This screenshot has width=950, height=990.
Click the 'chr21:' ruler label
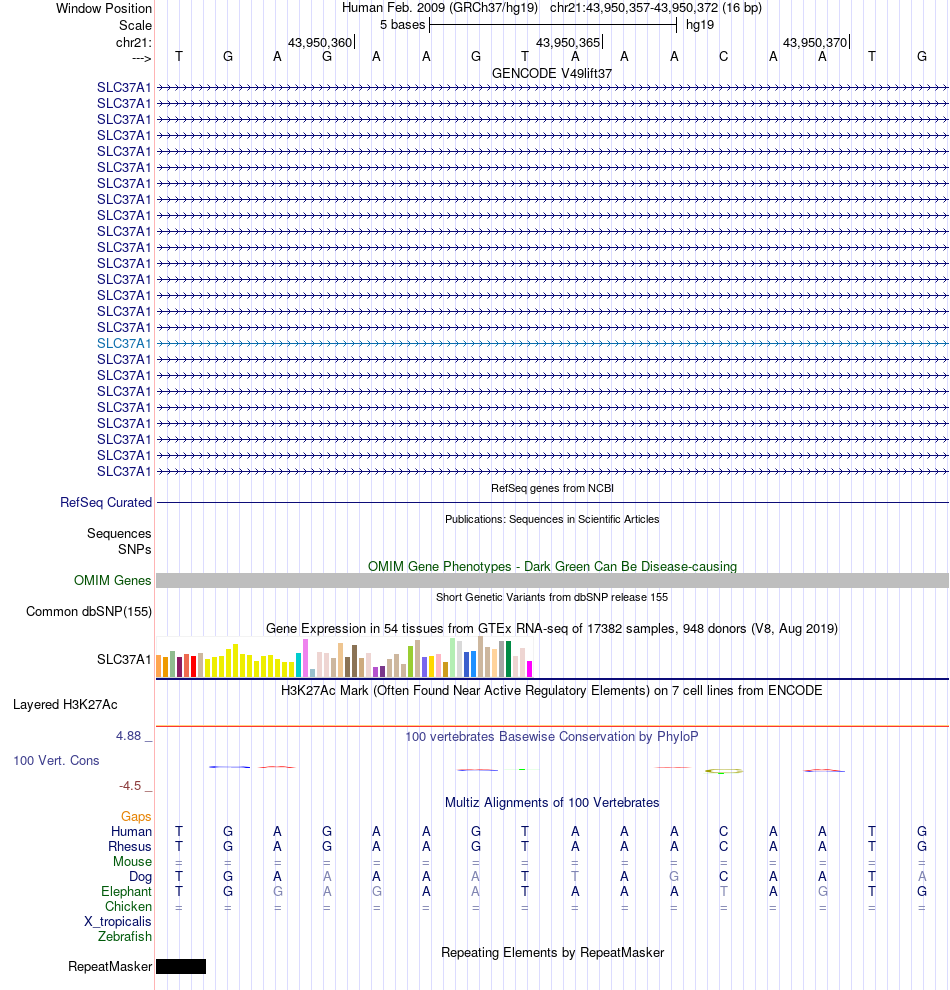pos(134,42)
